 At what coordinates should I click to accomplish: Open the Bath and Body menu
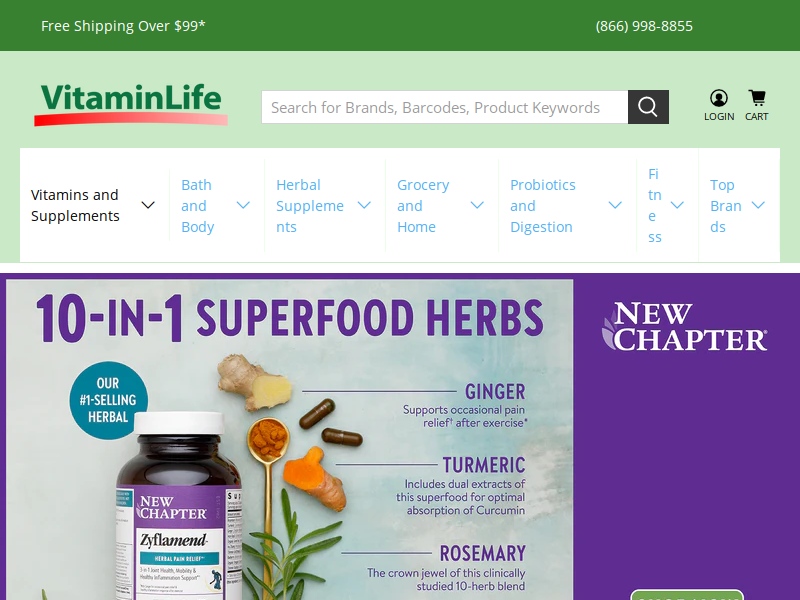click(197, 206)
